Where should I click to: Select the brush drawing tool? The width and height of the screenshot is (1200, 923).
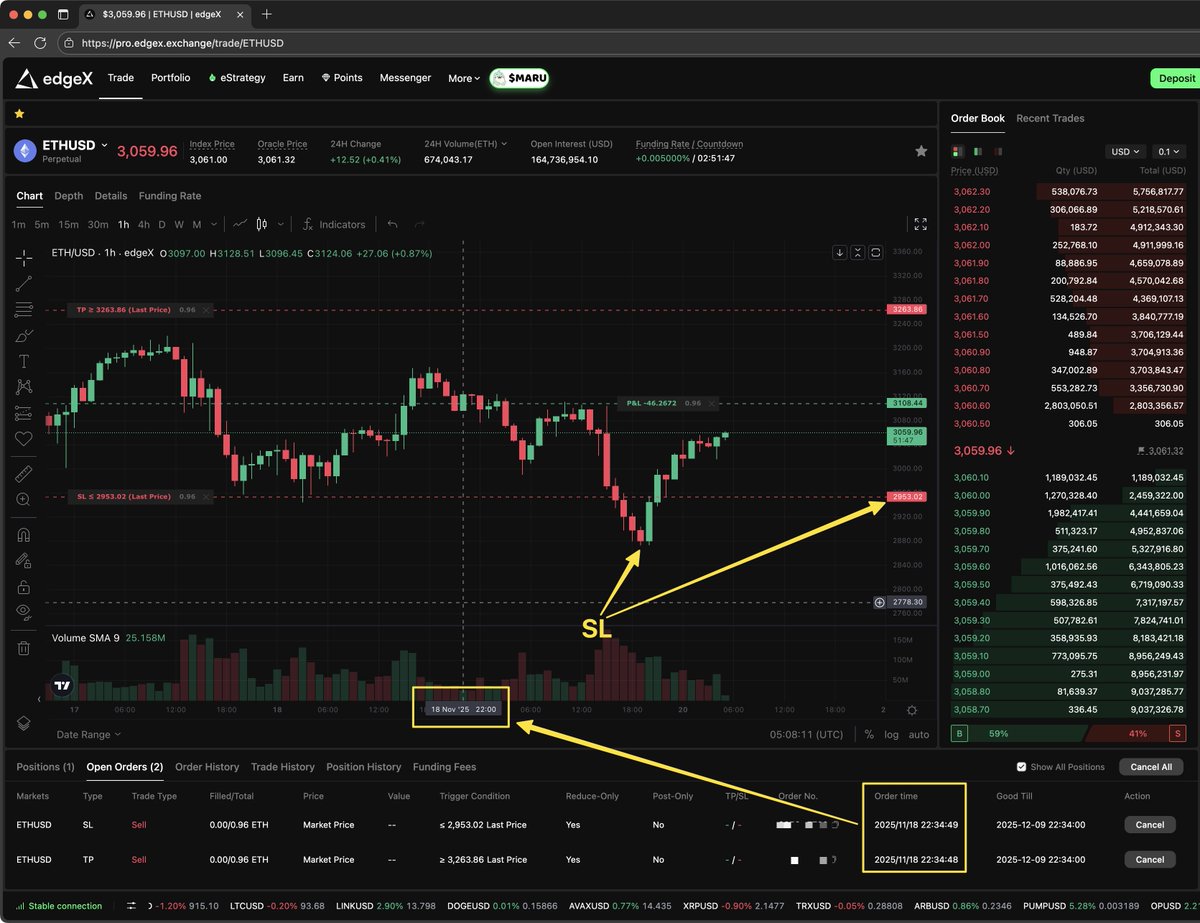point(24,336)
